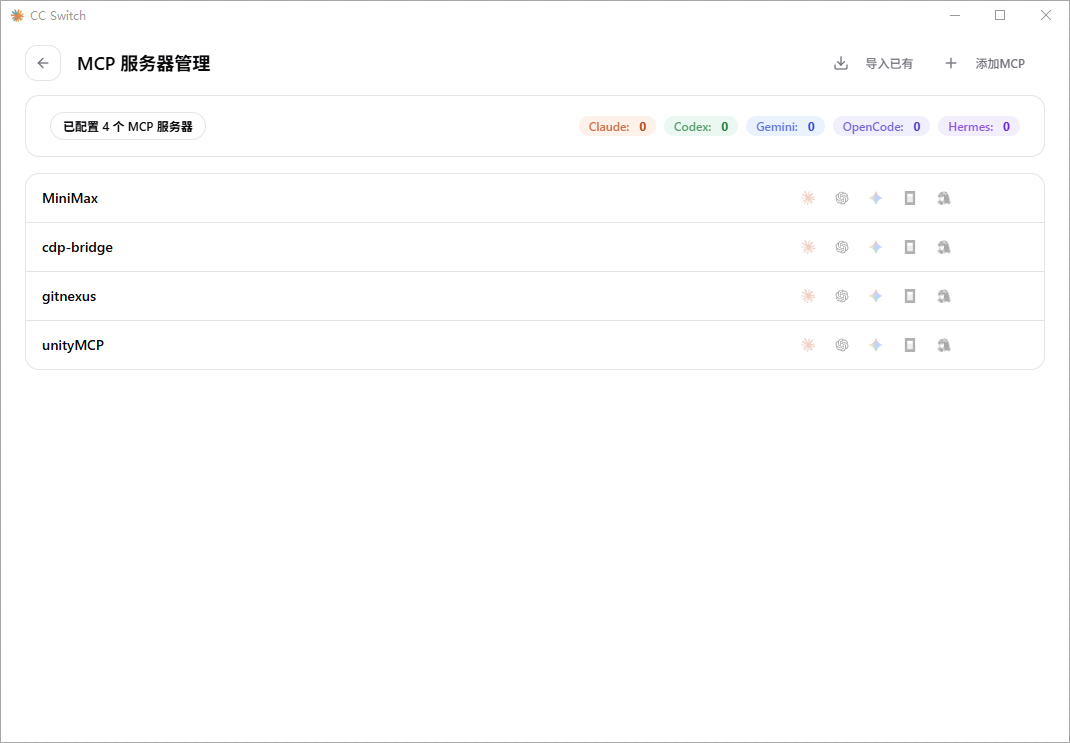Toggle Codex icon for MiniMax server
This screenshot has height=743, width=1070.
tap(842, 198)
